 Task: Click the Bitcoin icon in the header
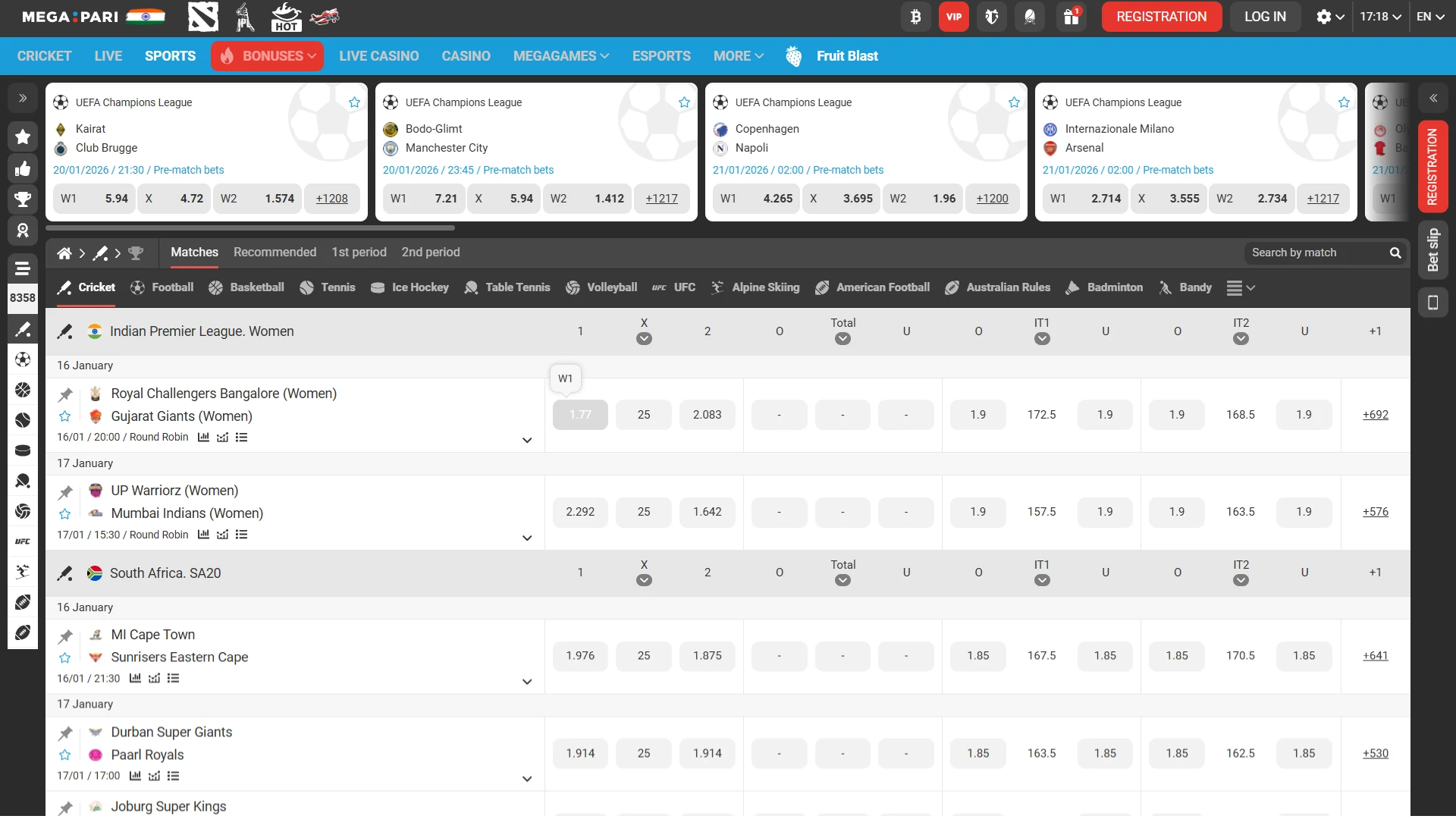pyautogui.click(x=915, y=16)
